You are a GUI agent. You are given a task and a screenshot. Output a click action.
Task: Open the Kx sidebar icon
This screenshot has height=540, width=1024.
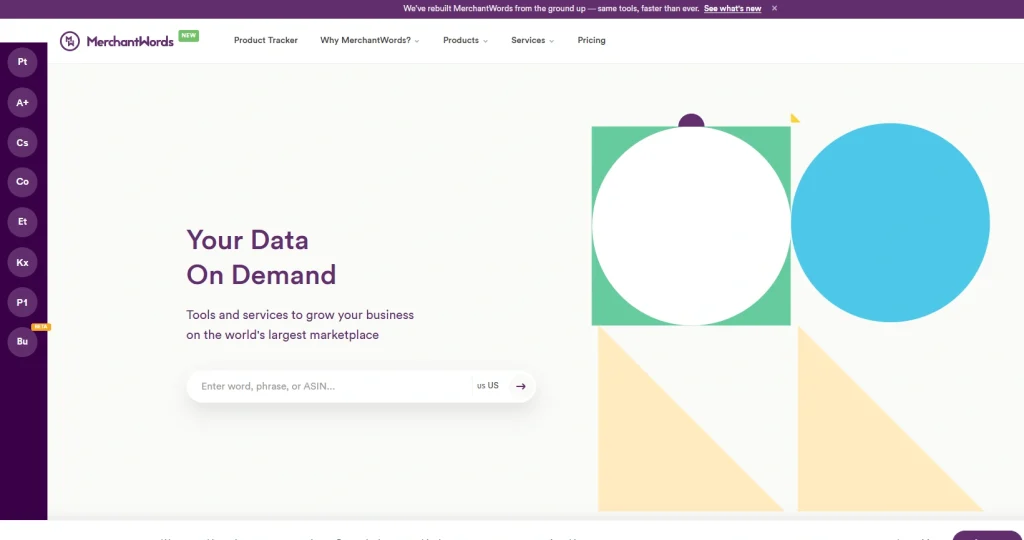pos(22,262)
